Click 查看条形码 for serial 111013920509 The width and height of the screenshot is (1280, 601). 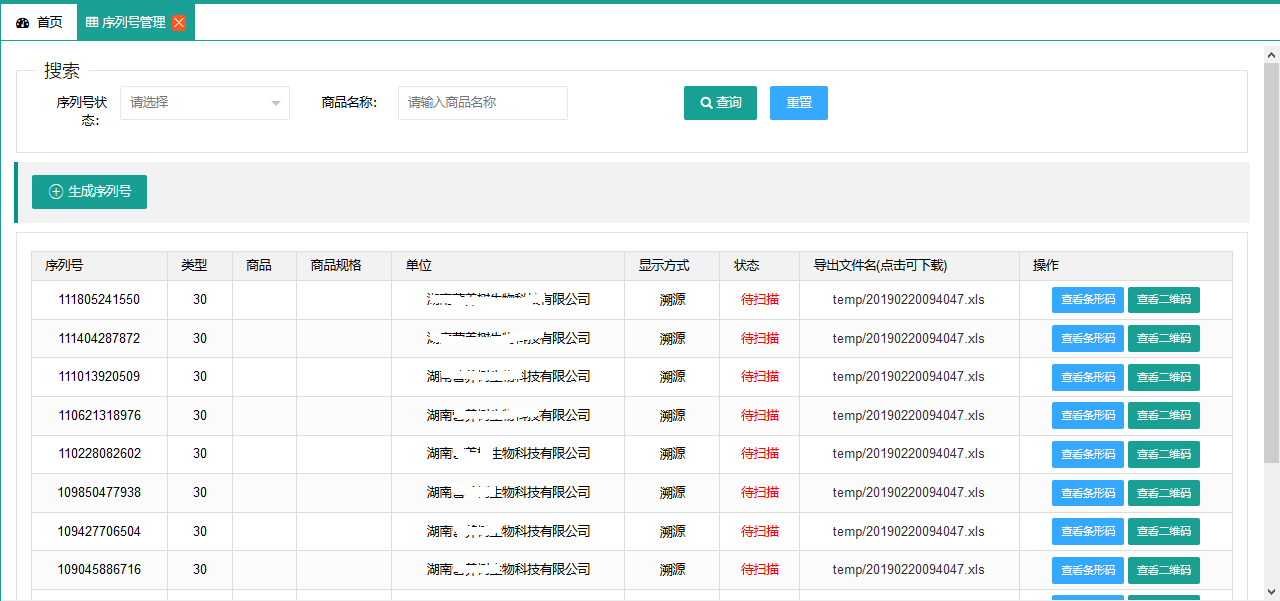1087,377
